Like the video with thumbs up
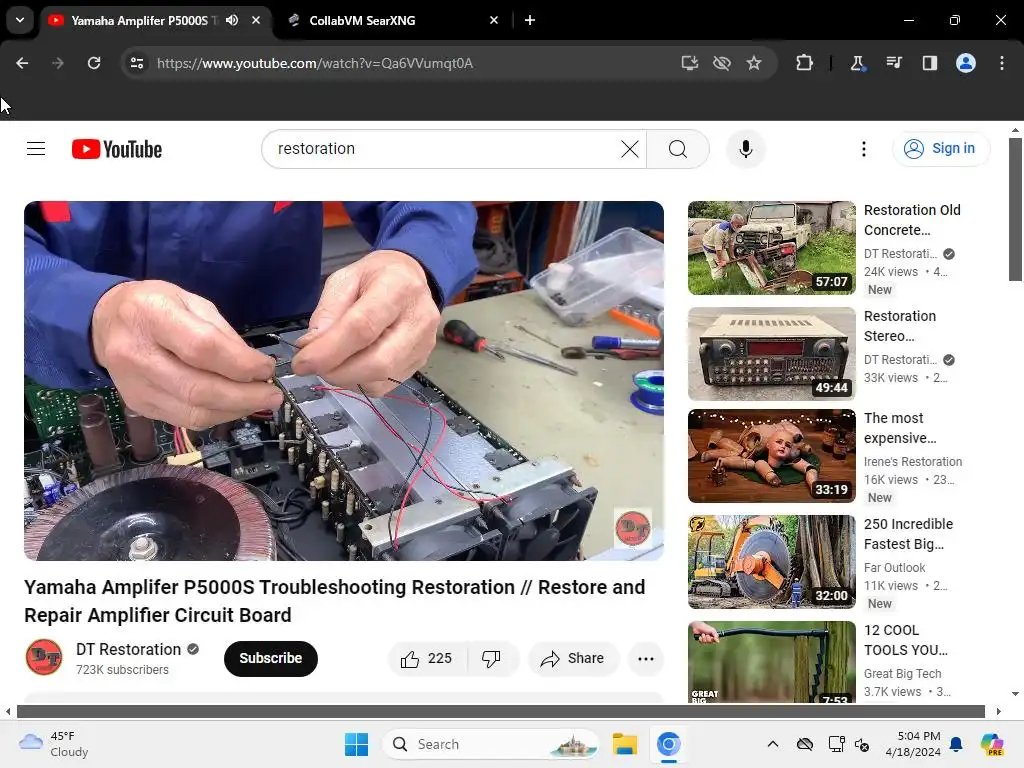The height and width of the screenshot is (768, 1024). 427,658
